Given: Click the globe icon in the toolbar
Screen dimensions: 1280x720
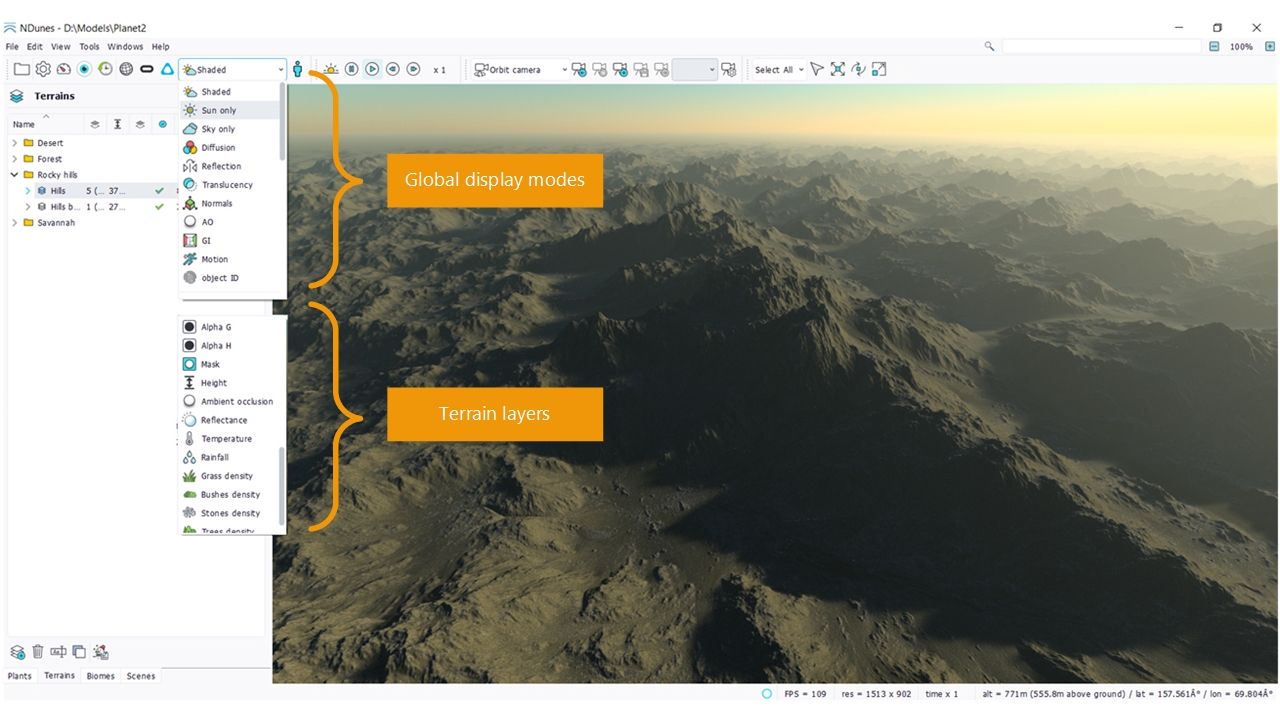Looking at the screenshot, I should click(x=126, y=69).
